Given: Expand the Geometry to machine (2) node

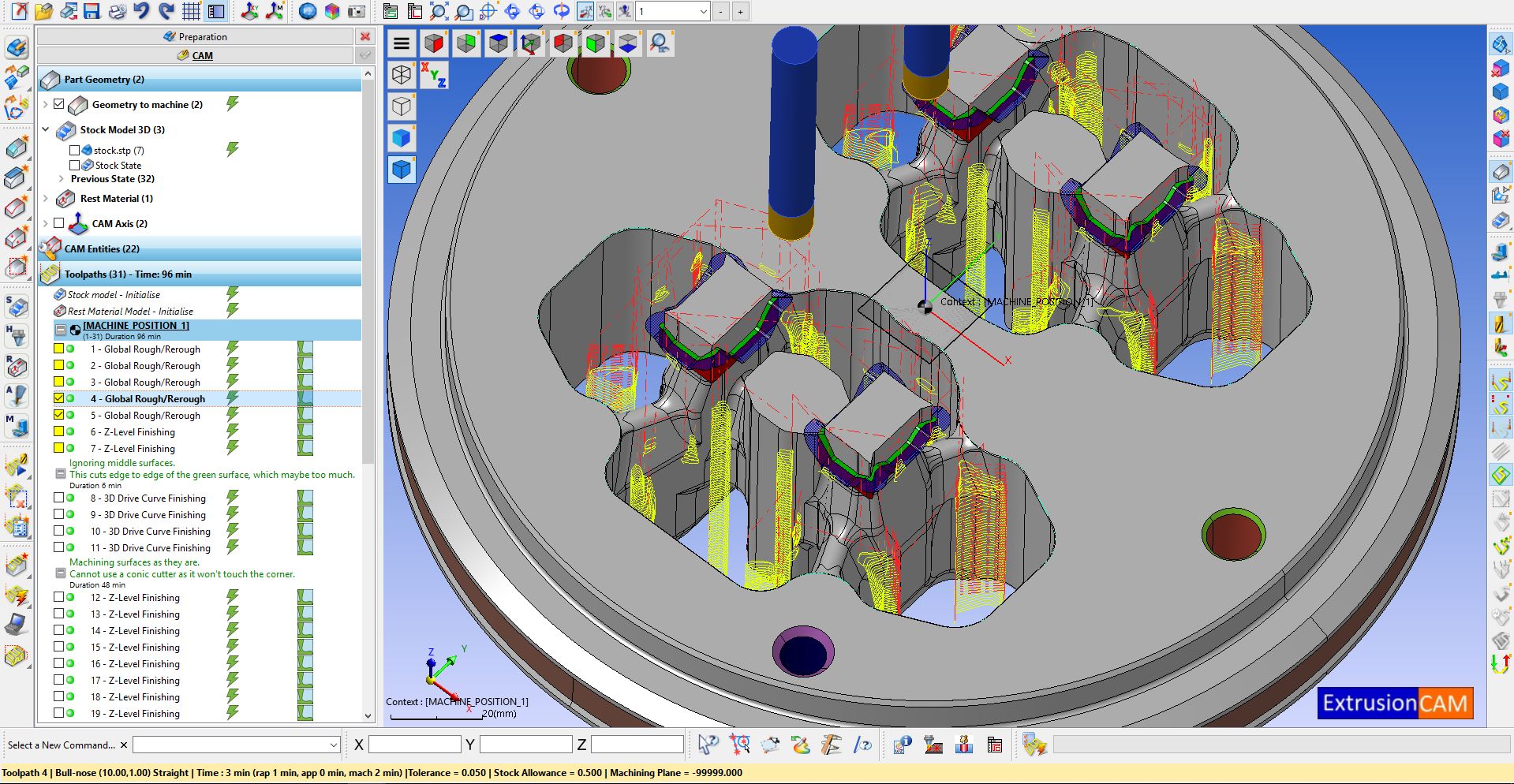Looking at the screenshot, I should [x=45, y=104].
